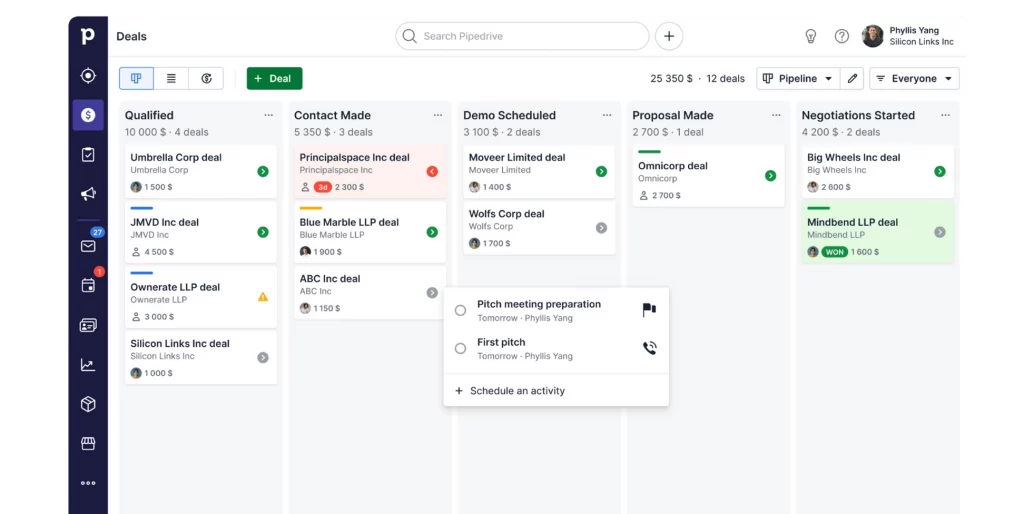Open Insights chart icon in sidebar

88,364
